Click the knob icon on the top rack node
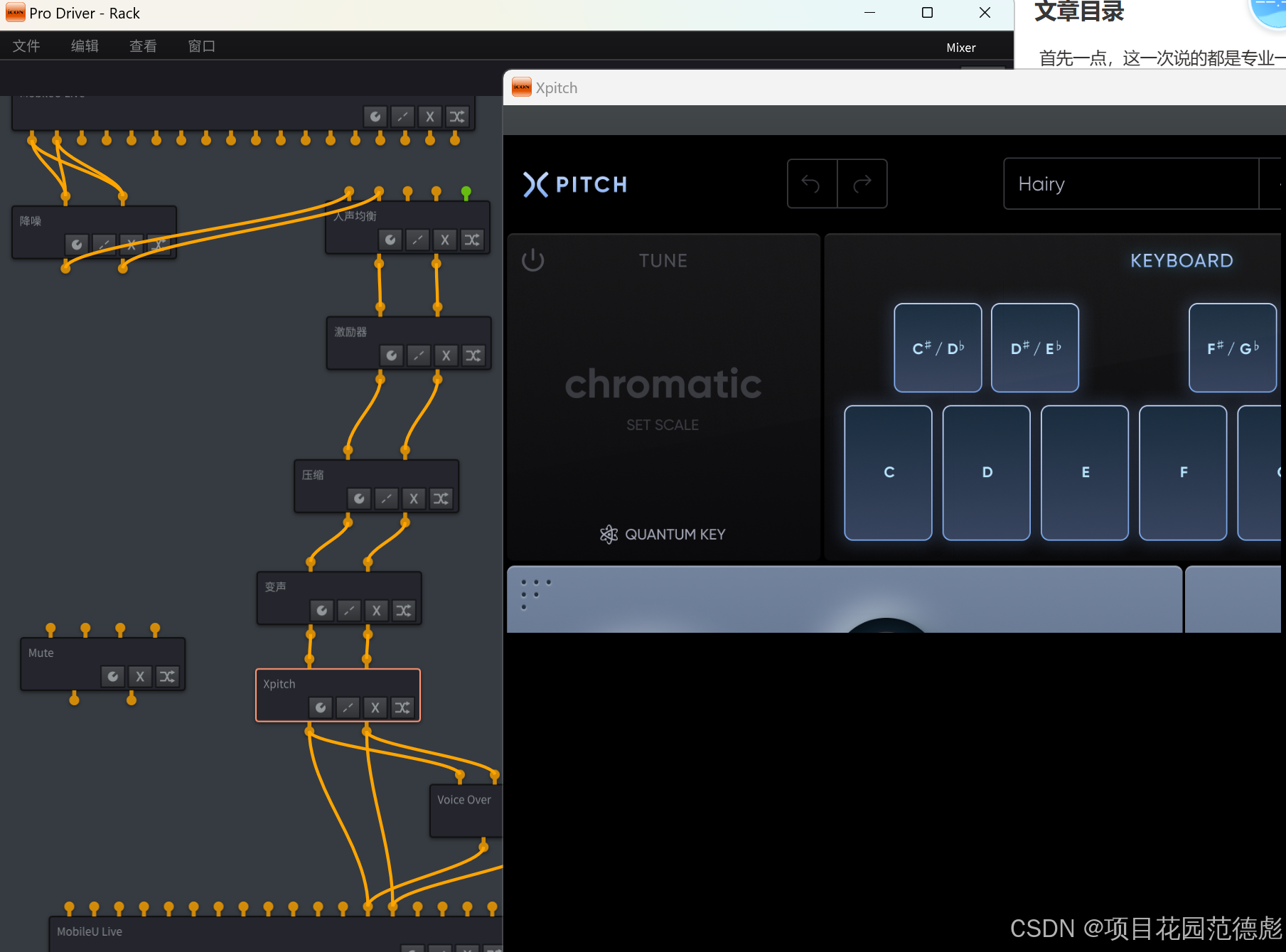The height and width of the screenshot is (952, 1286). (x=375, y=117)
